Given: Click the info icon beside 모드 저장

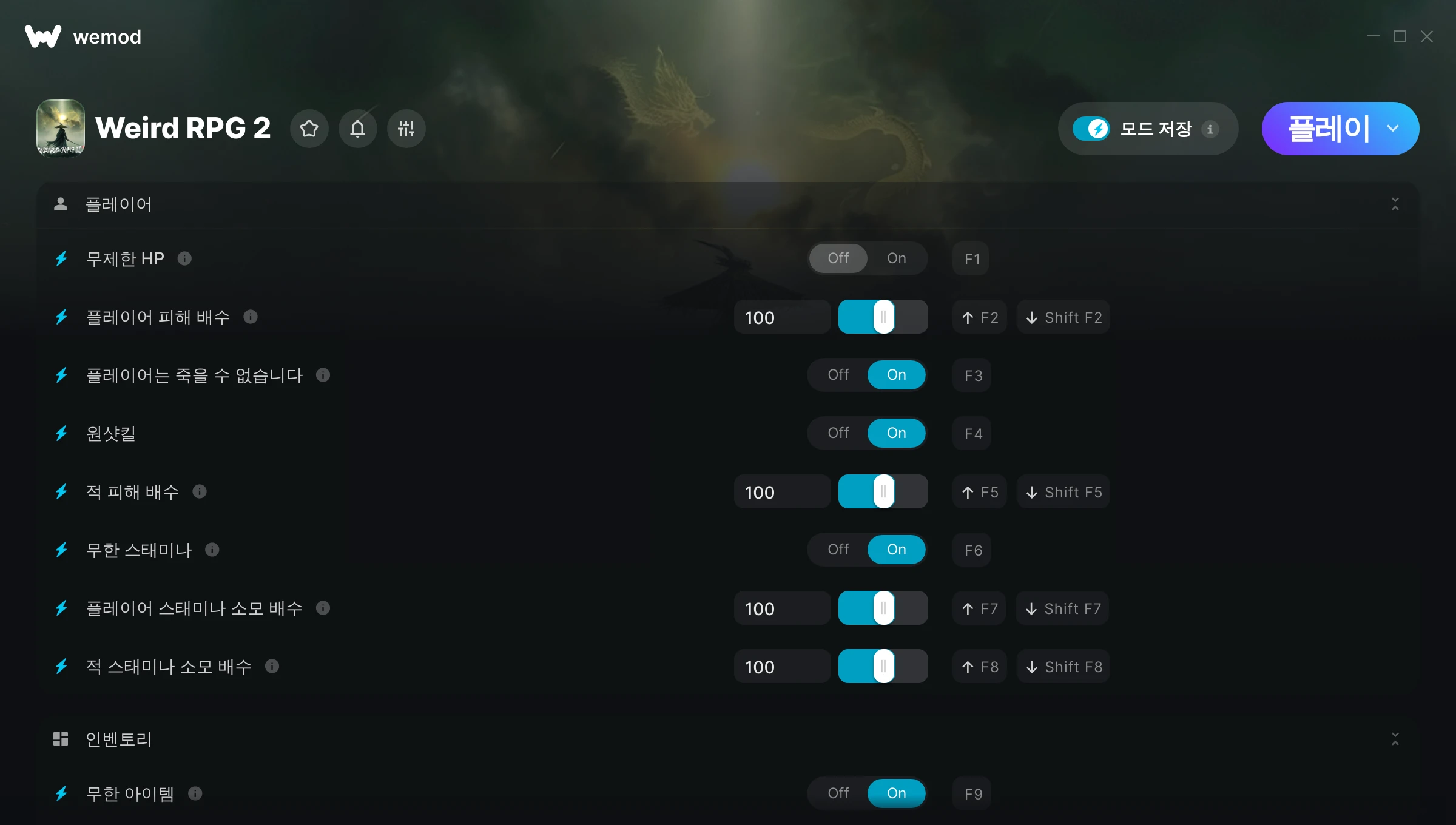Looking at the screenshot, I should (x=1210, y=129).
